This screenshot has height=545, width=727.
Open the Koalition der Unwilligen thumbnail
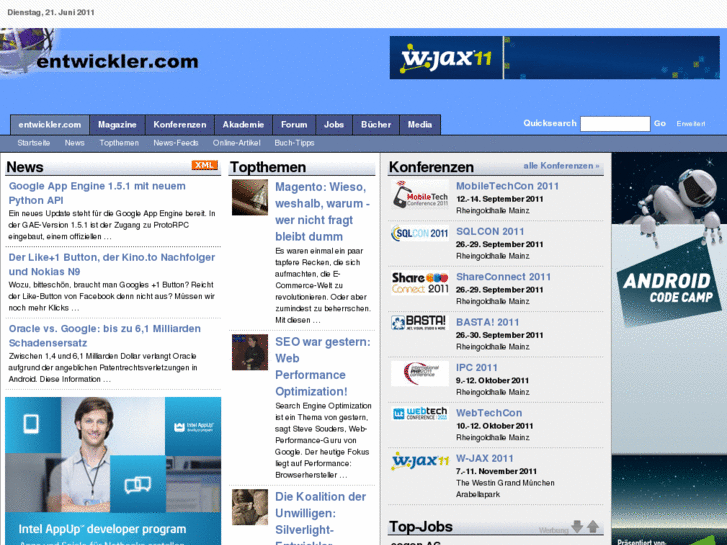(250, 507)
